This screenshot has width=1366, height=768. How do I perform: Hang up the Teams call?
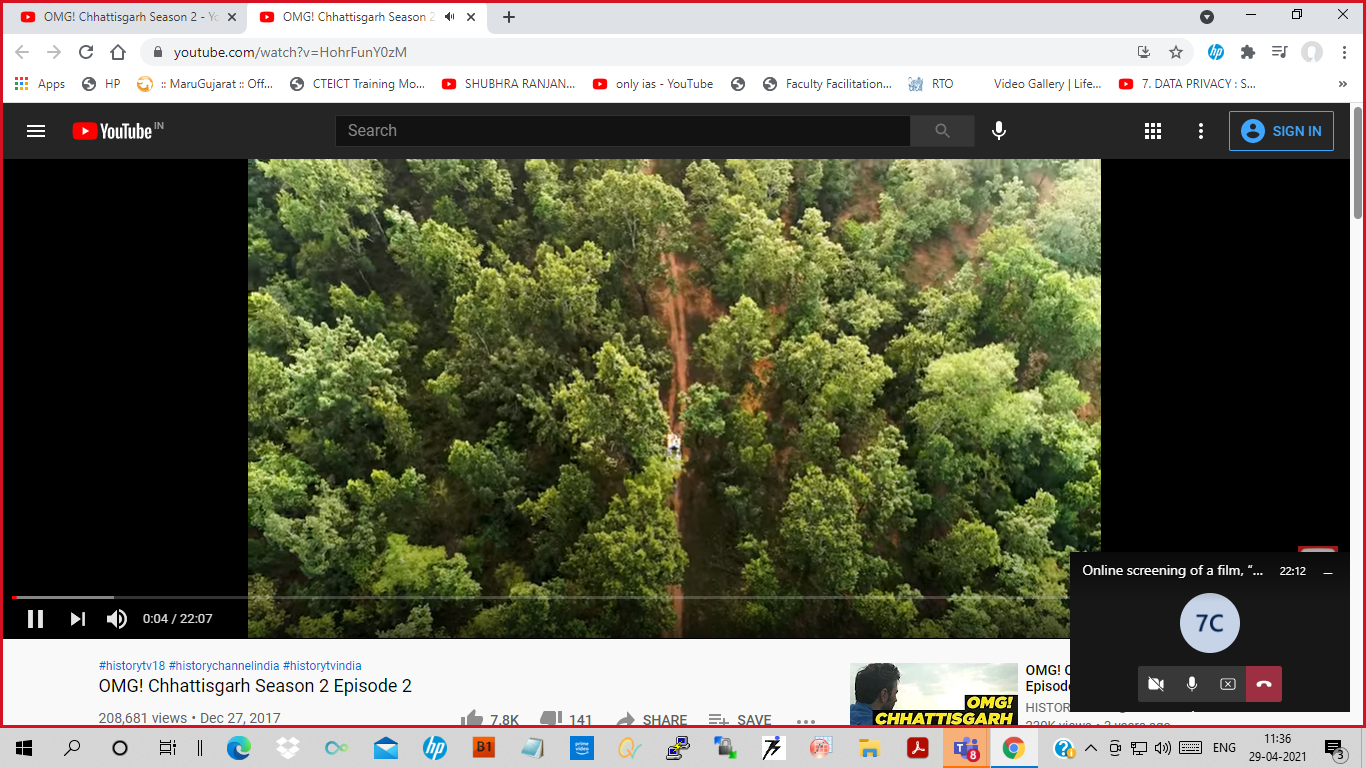tap(1264, 684)
